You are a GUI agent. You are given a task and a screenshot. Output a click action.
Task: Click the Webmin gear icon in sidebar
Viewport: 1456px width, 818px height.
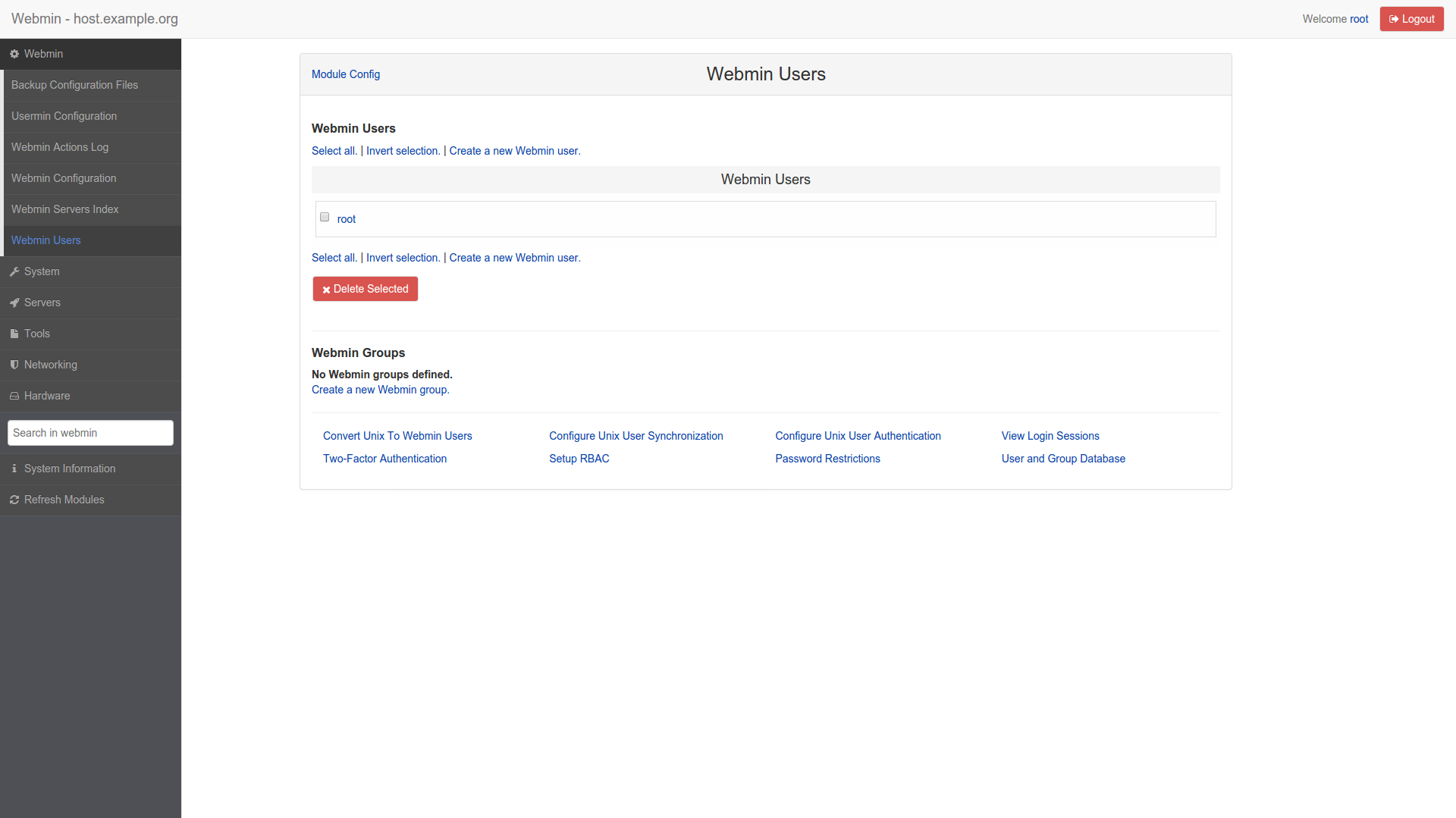[x=14, y=54]
